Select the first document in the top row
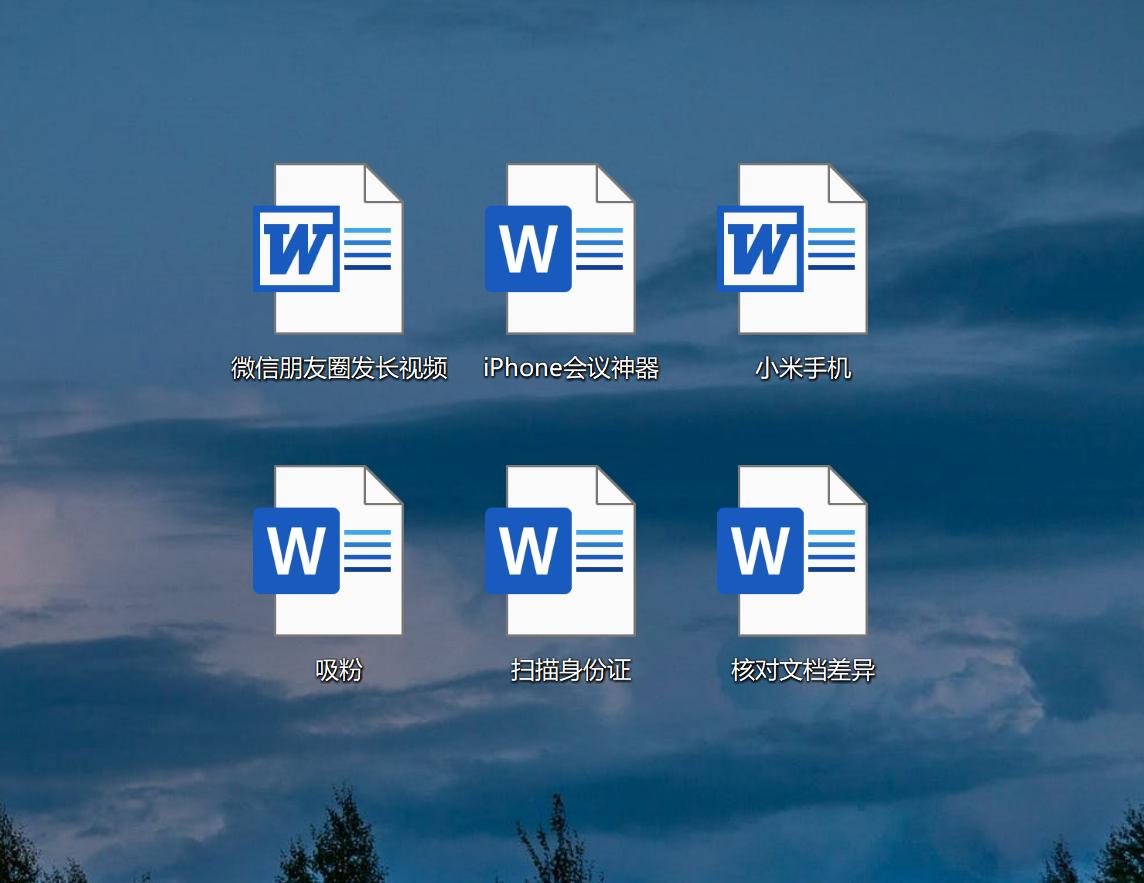 click(338, 248)
